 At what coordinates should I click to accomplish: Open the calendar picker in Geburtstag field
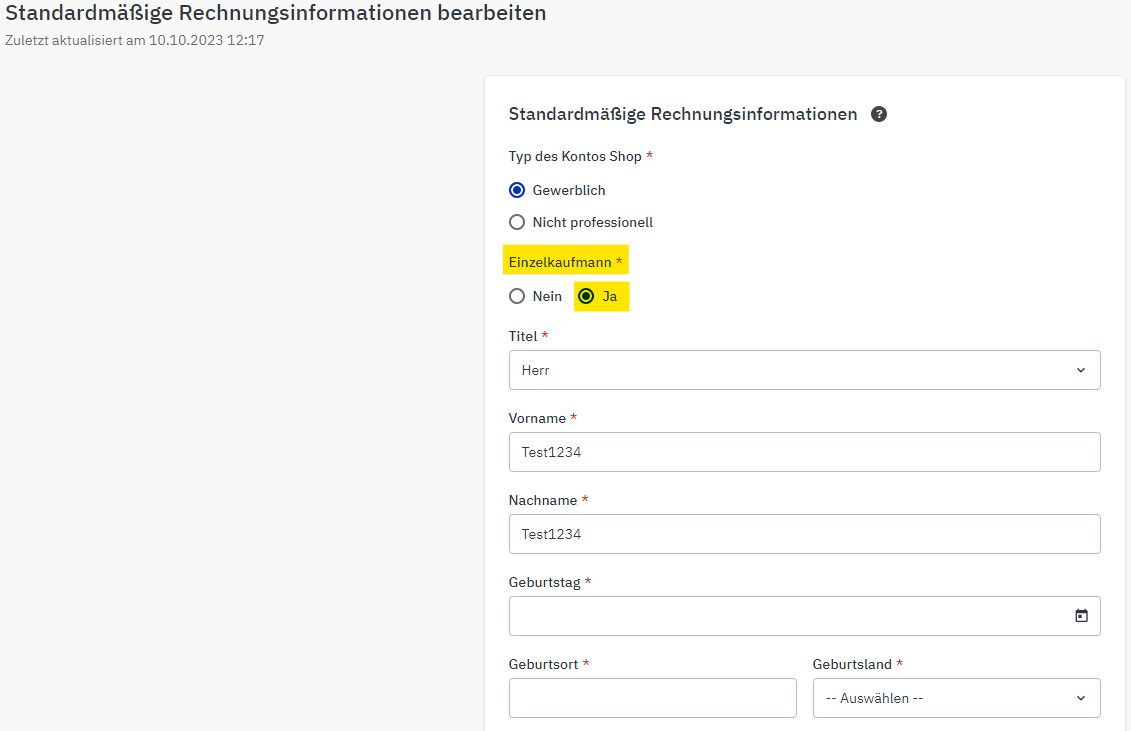click(1081, 616)
